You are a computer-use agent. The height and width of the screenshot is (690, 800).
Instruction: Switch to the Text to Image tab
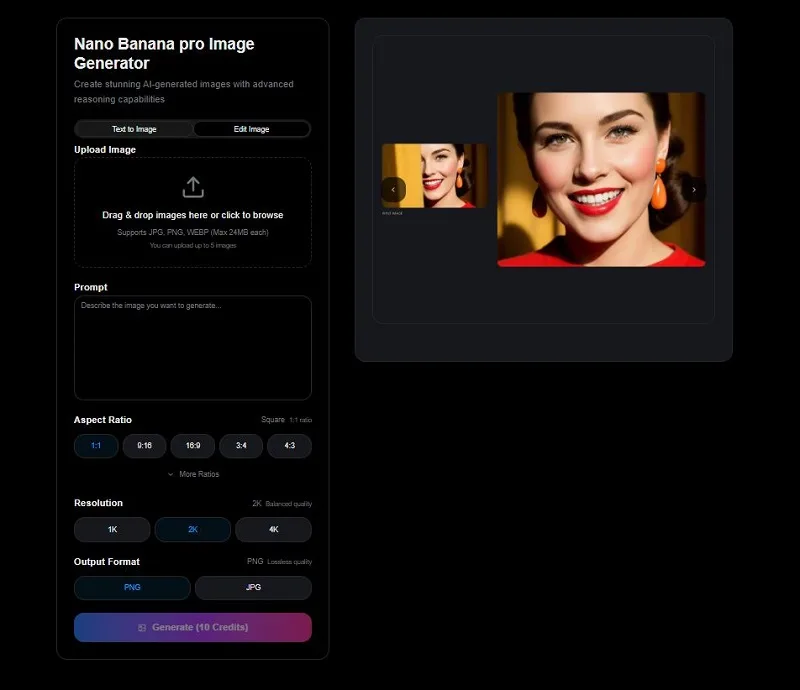point(134,129)
